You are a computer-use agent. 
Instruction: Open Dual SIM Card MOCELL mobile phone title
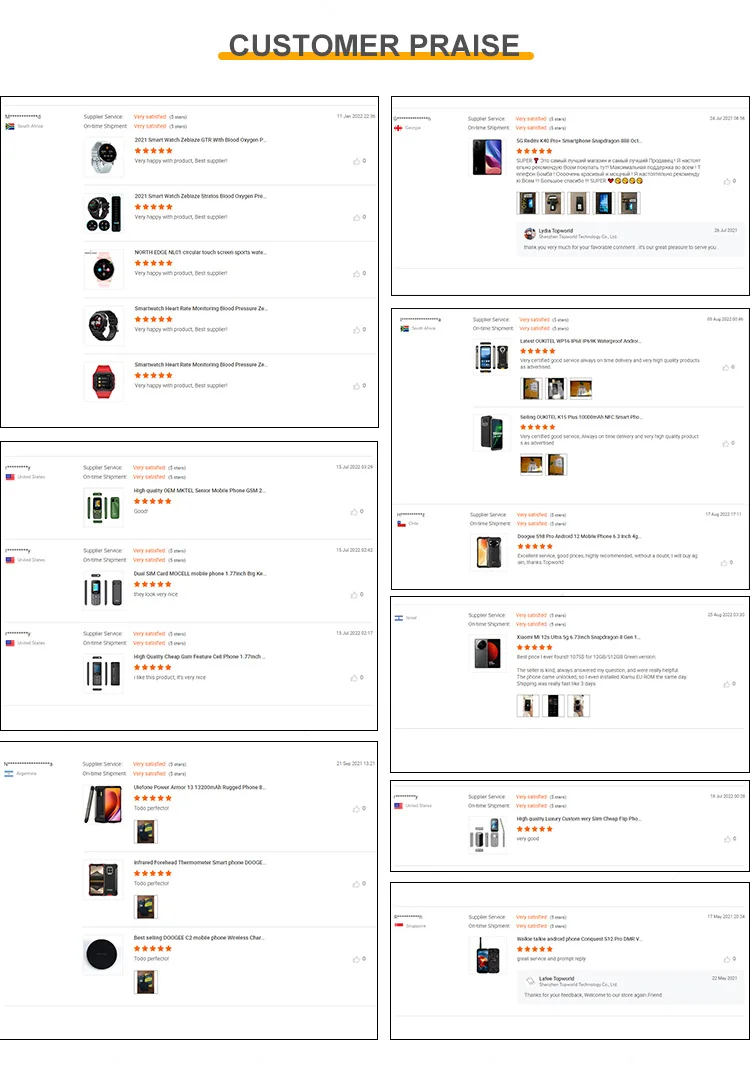click(x=199, y=574)
